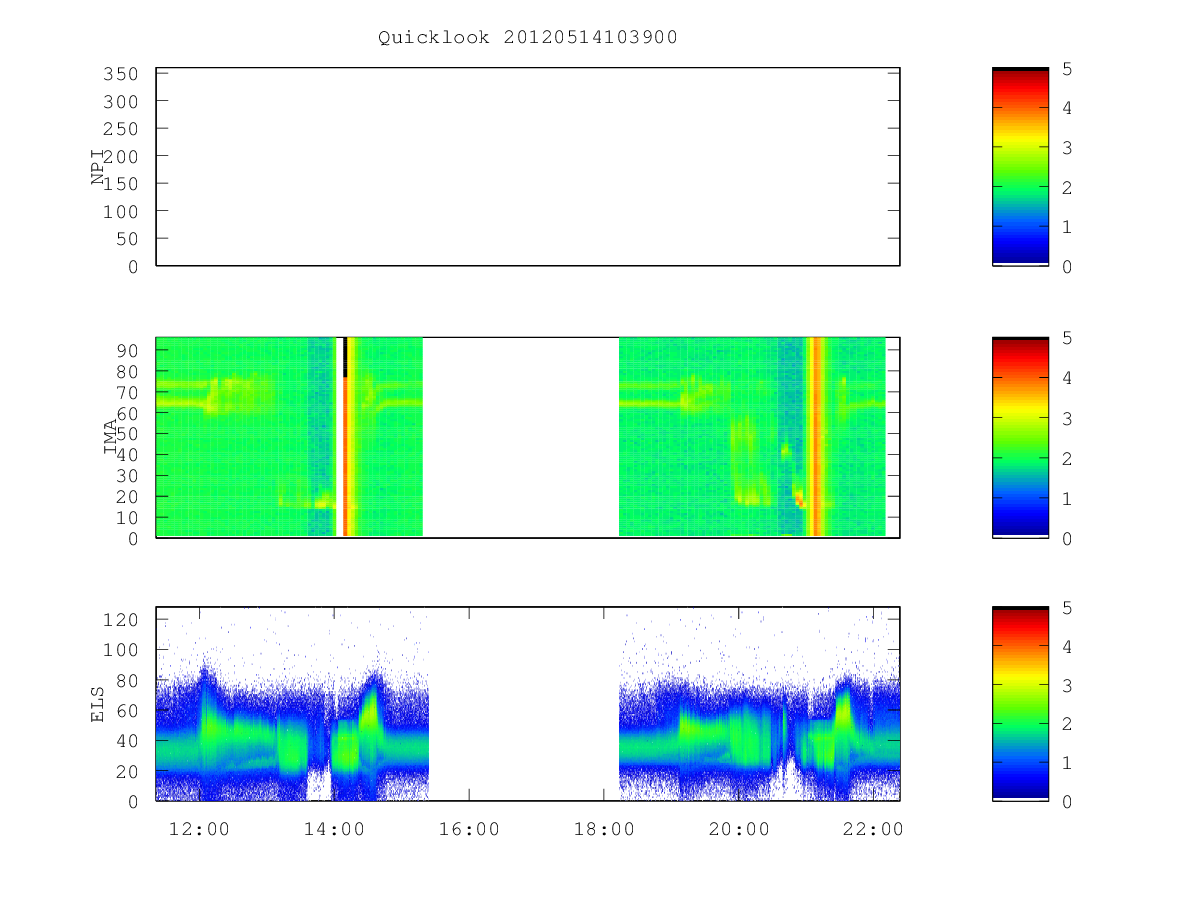This screenshot has height=900, width=1200.
Task: Select the ELS axis label
Action: (98, 704)
